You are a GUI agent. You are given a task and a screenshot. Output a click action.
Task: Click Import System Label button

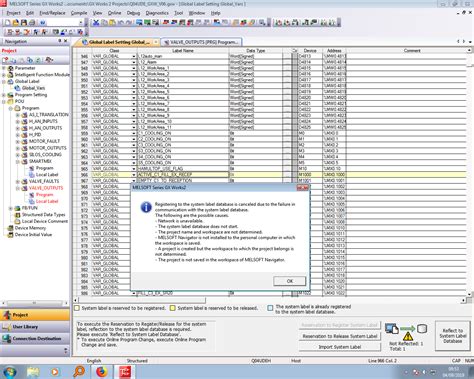coord(340,347)
